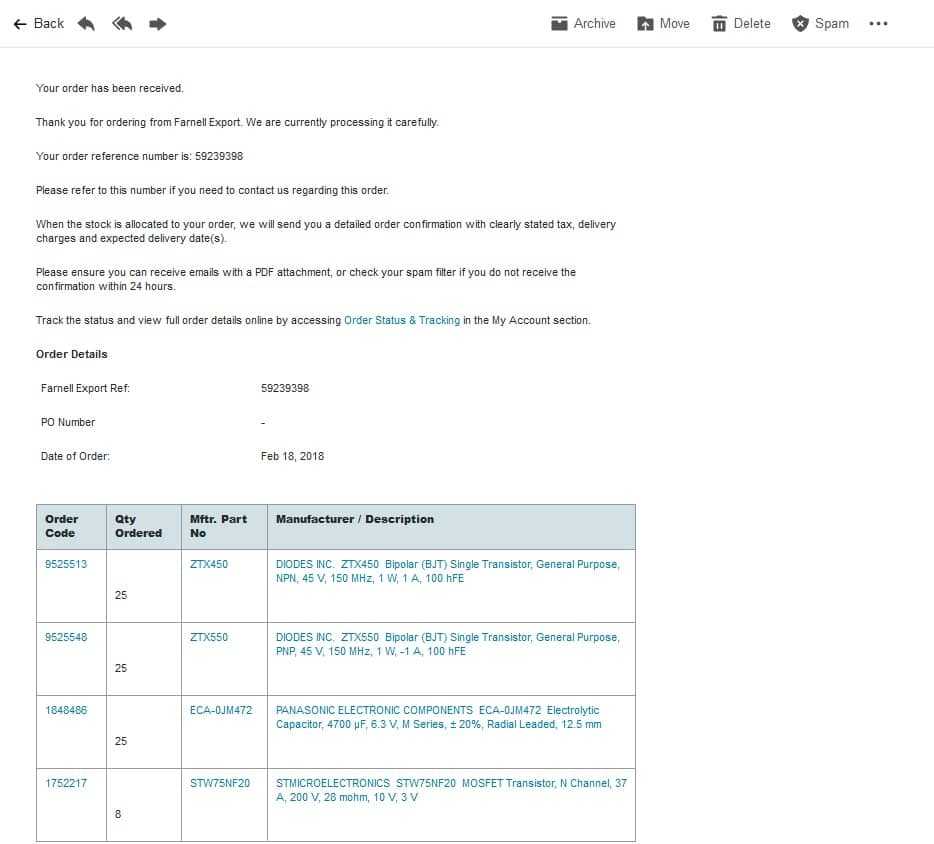Click the 'Qty Ordered' column header
The width and height of the screenshot is (934, 844).
138,526
